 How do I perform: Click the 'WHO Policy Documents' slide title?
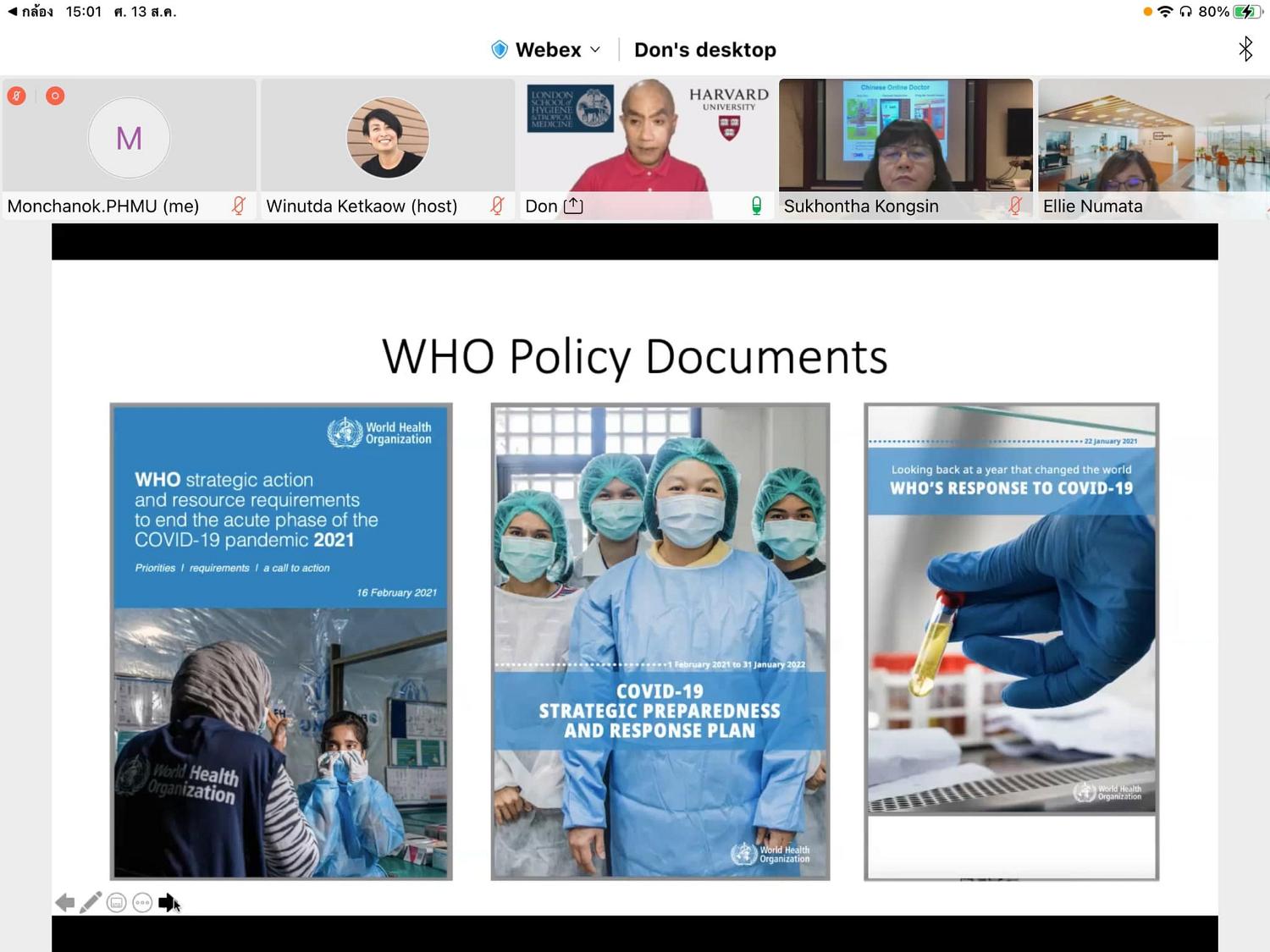pyautogui.click(x=635, y=356)
